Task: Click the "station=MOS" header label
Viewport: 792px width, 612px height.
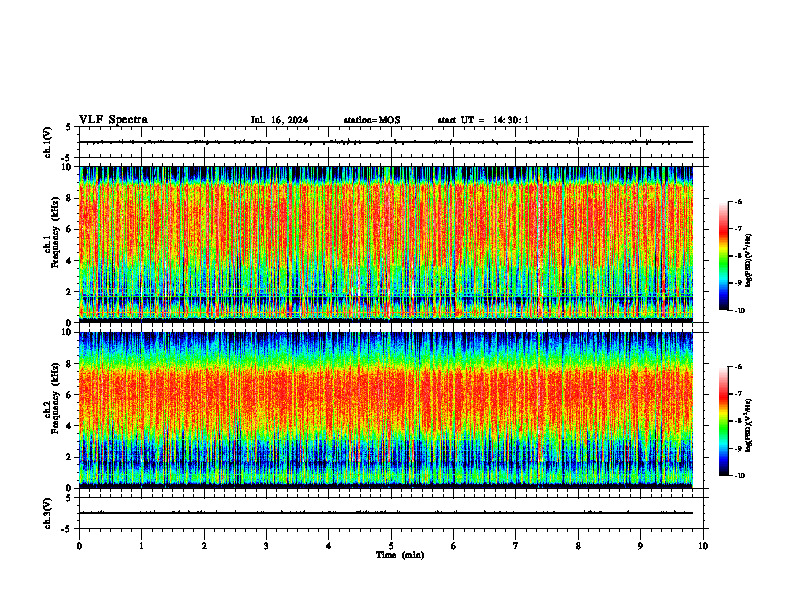Action: (x=372, y=120)
